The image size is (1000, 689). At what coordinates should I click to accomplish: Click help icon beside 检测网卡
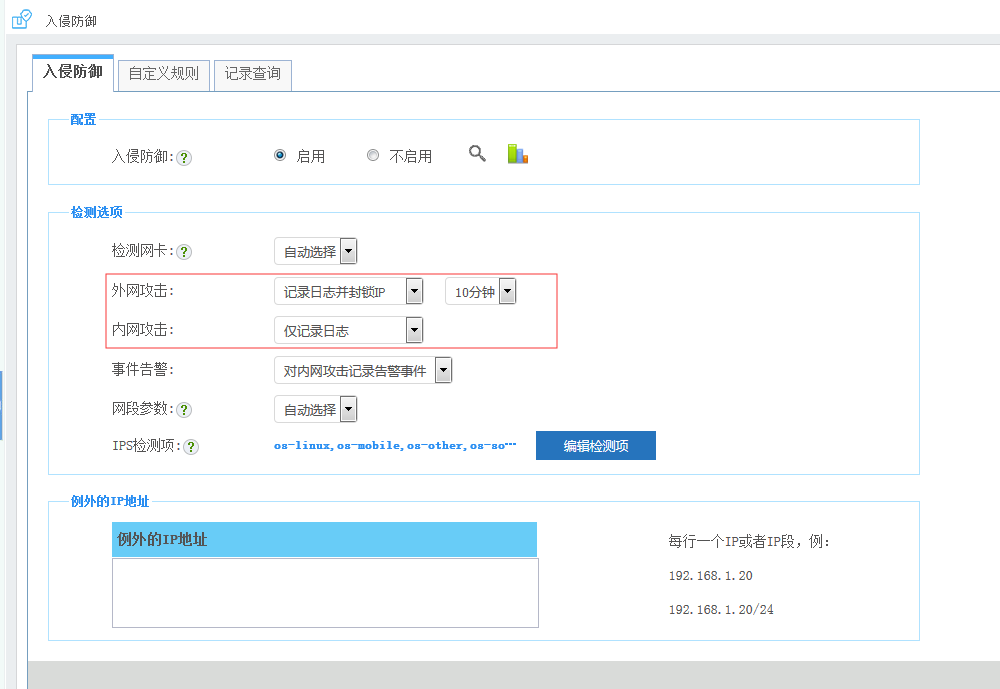[x=184, y=252]
